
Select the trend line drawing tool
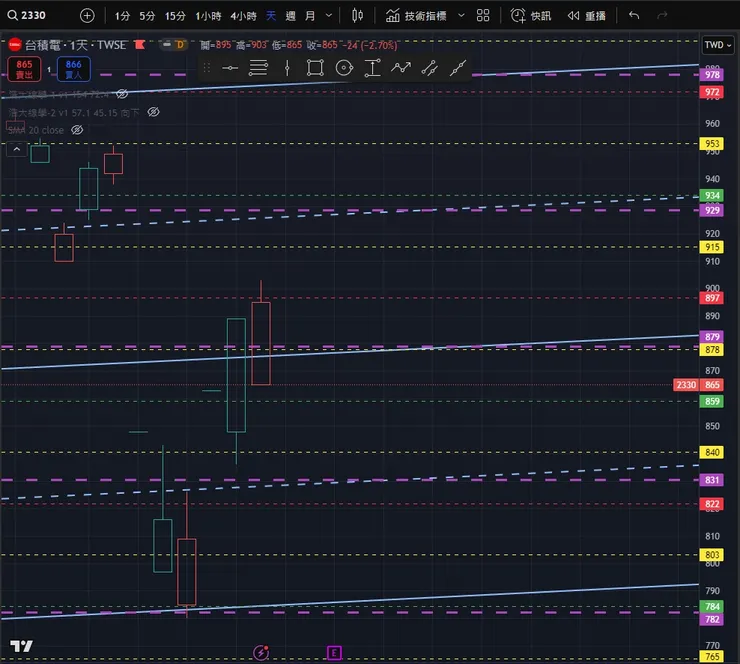458,68
